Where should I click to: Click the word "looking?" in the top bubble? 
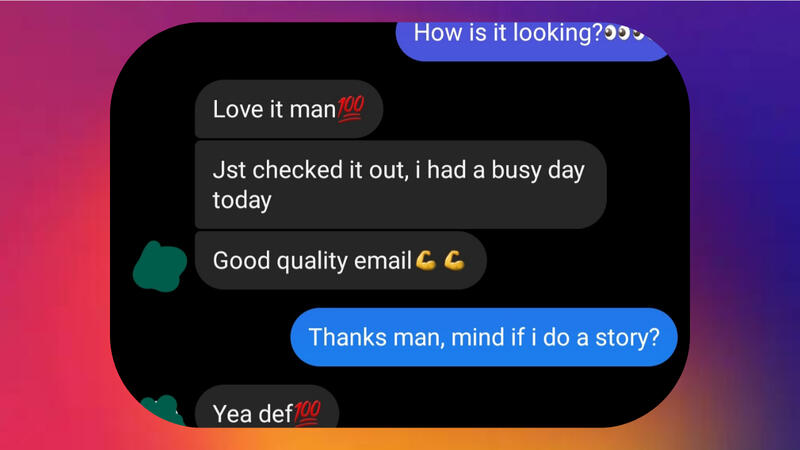point(558,34)
